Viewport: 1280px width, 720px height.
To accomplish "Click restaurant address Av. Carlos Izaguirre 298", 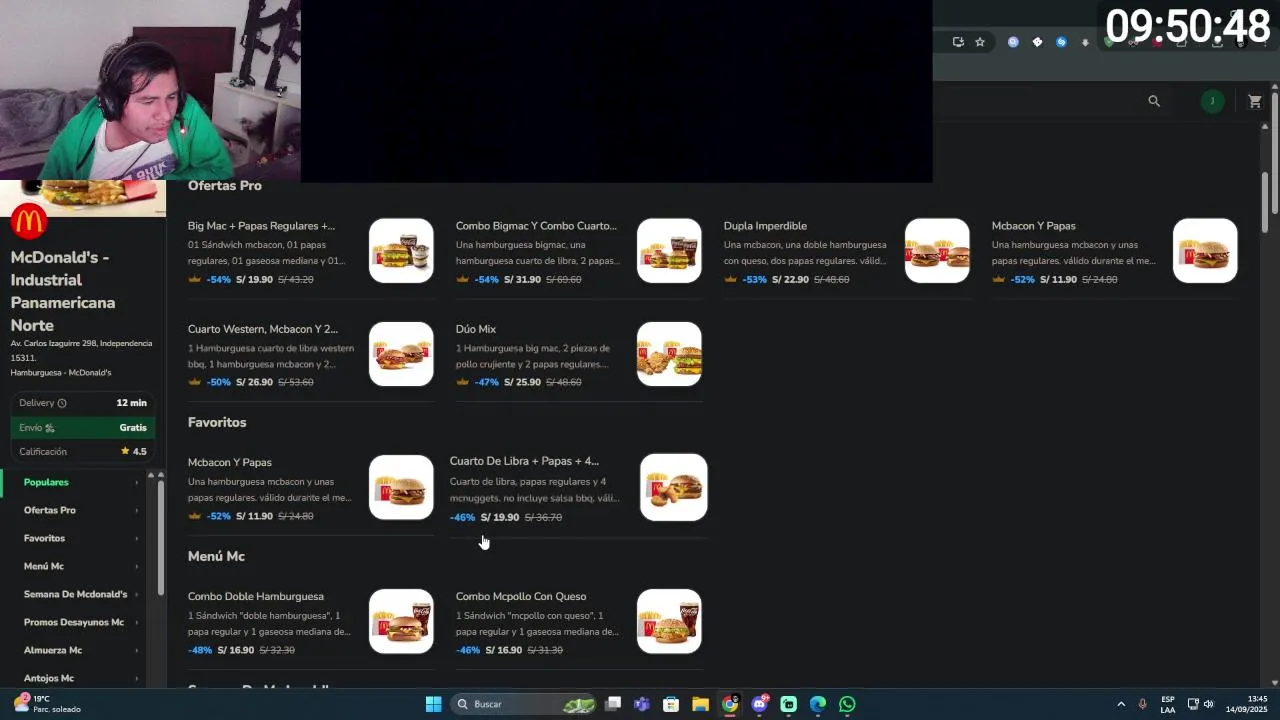I will pos(81,350).
